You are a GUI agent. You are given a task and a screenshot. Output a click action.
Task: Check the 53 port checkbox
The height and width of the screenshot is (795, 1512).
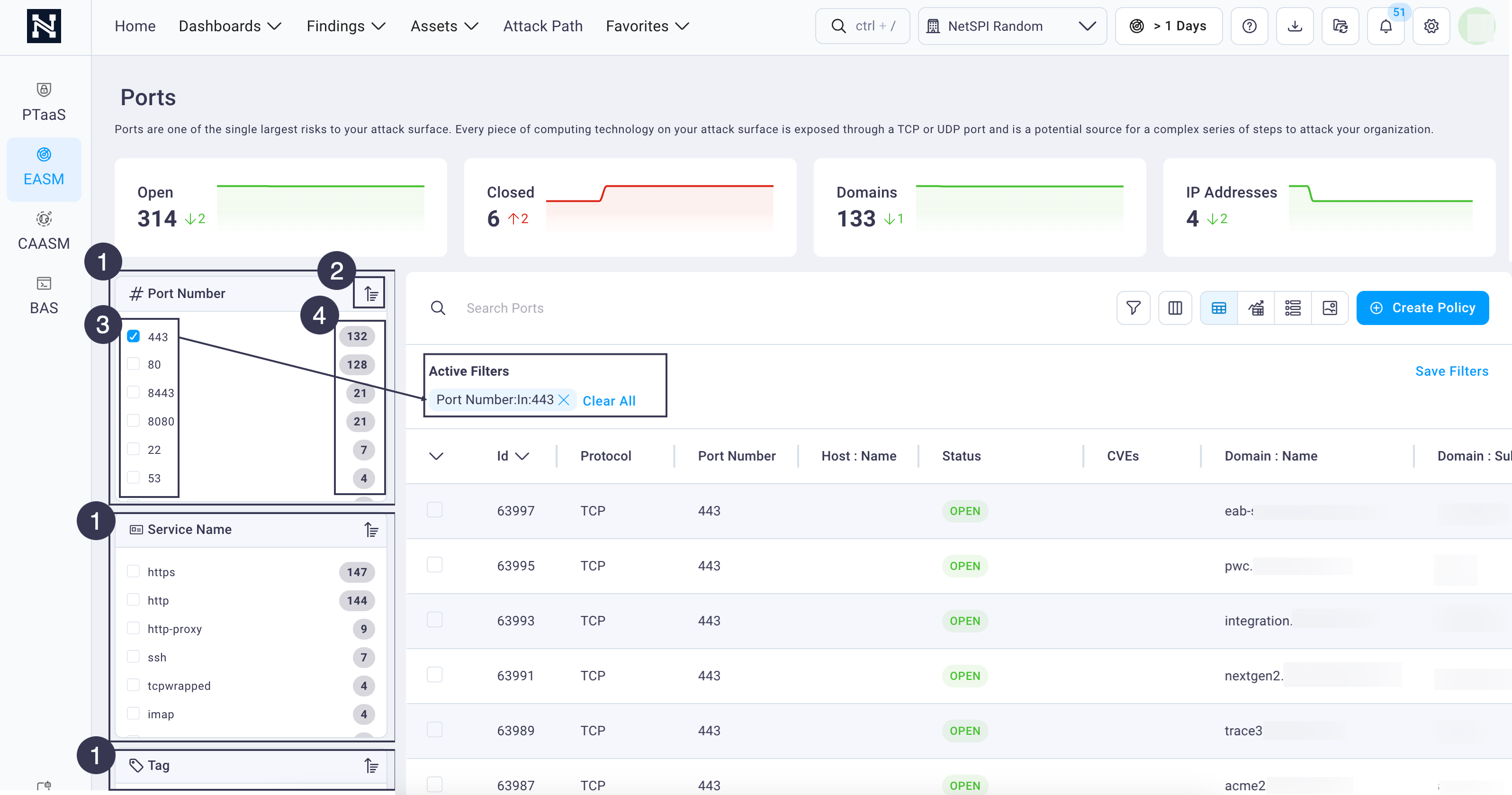click(x=134, y=478)
